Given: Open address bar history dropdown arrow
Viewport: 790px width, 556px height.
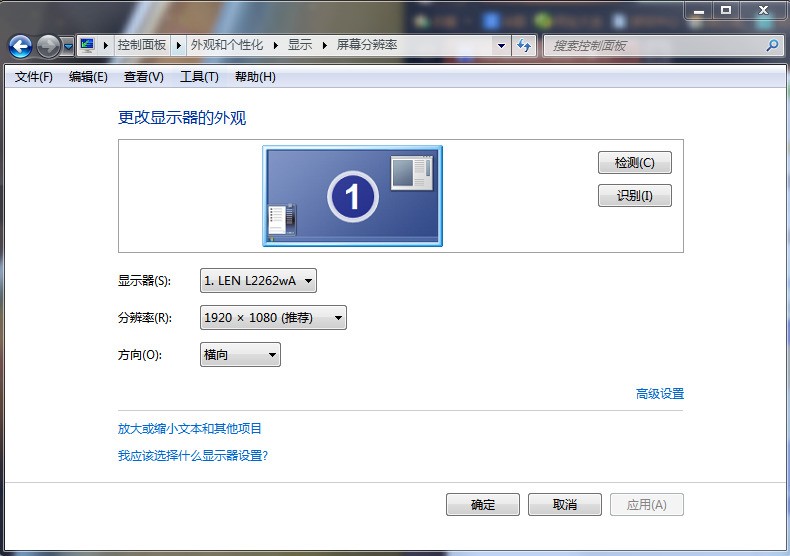Looking at the screenshot, I should click(x=501, y=45).
